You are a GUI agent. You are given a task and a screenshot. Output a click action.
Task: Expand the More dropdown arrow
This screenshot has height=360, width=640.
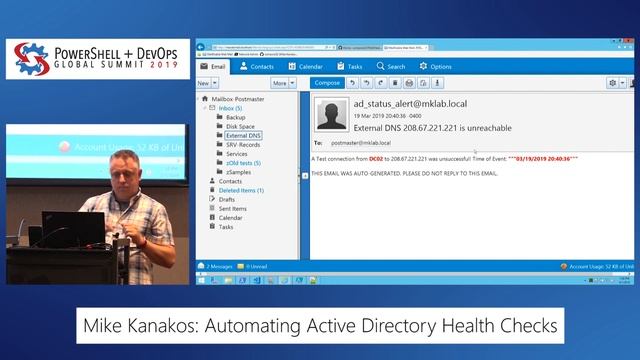292,83
